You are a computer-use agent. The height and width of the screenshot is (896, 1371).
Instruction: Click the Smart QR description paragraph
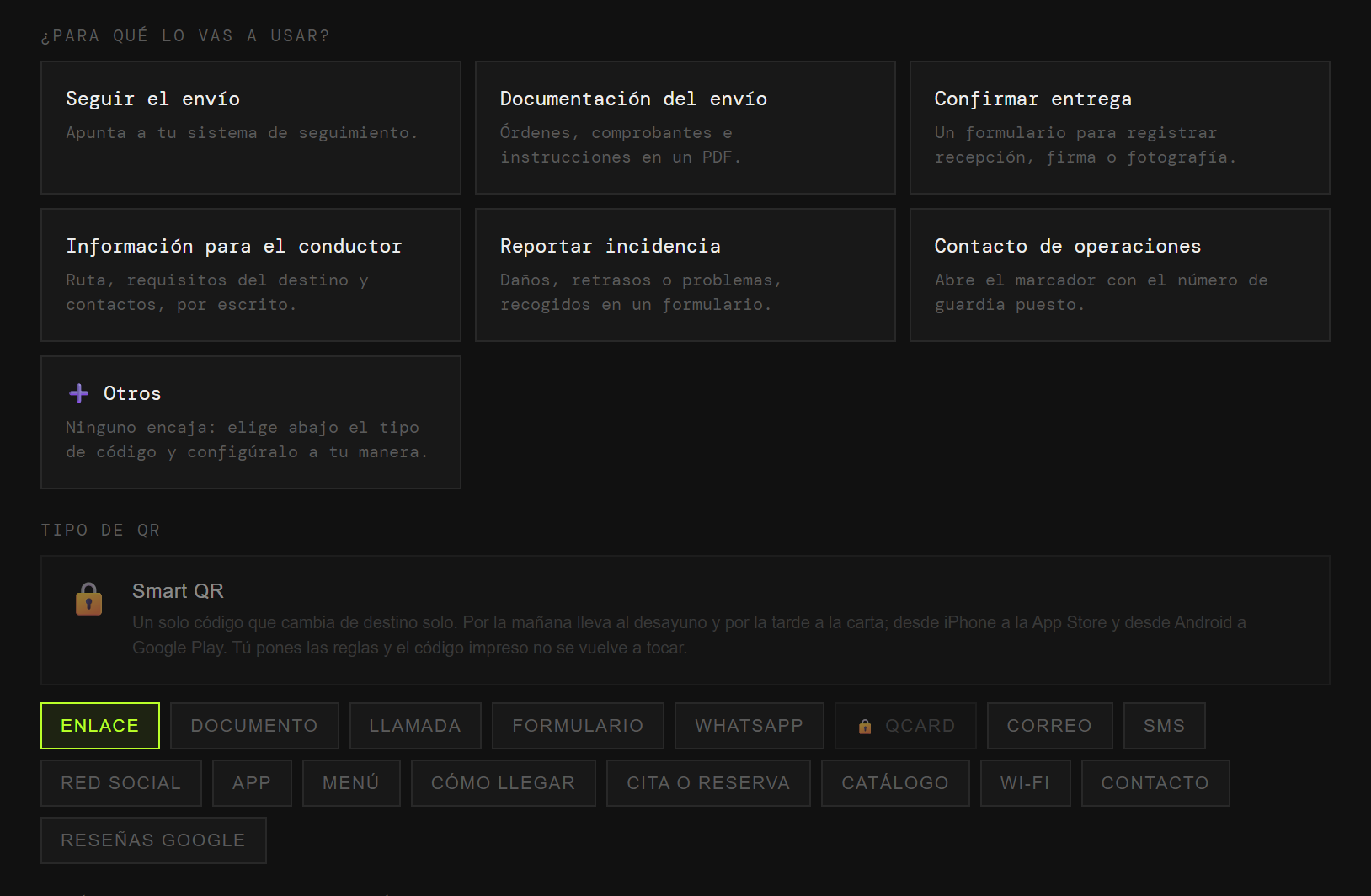point(689,635)
